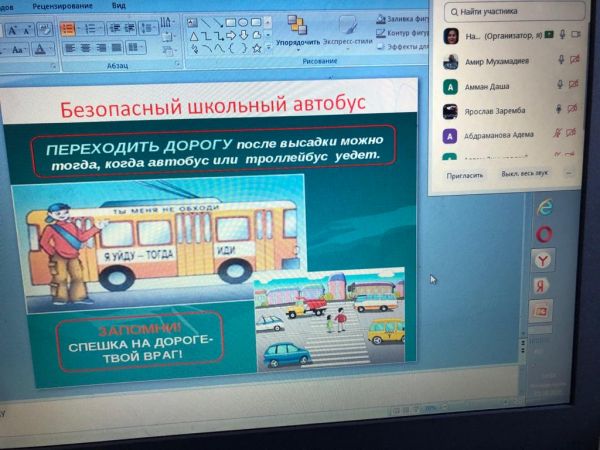The width and height of the screenshot is (600, 450).
Task: Launch the Opera browser icon
Action: click(544, 234)
